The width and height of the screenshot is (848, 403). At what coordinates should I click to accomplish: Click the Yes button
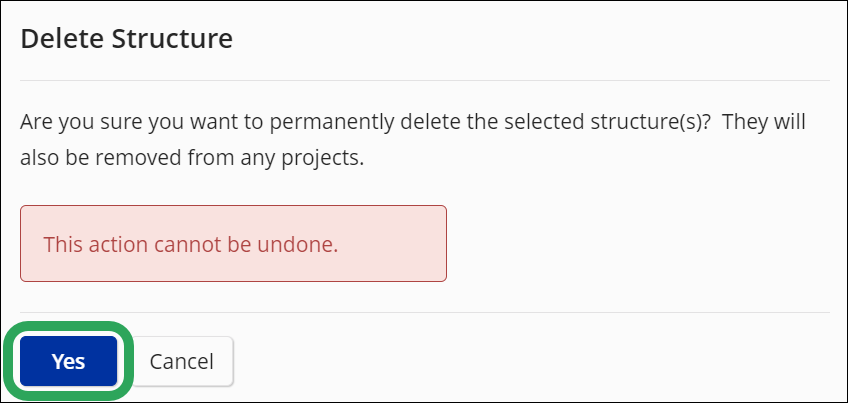pyautogui.click(x=68, y=361)
